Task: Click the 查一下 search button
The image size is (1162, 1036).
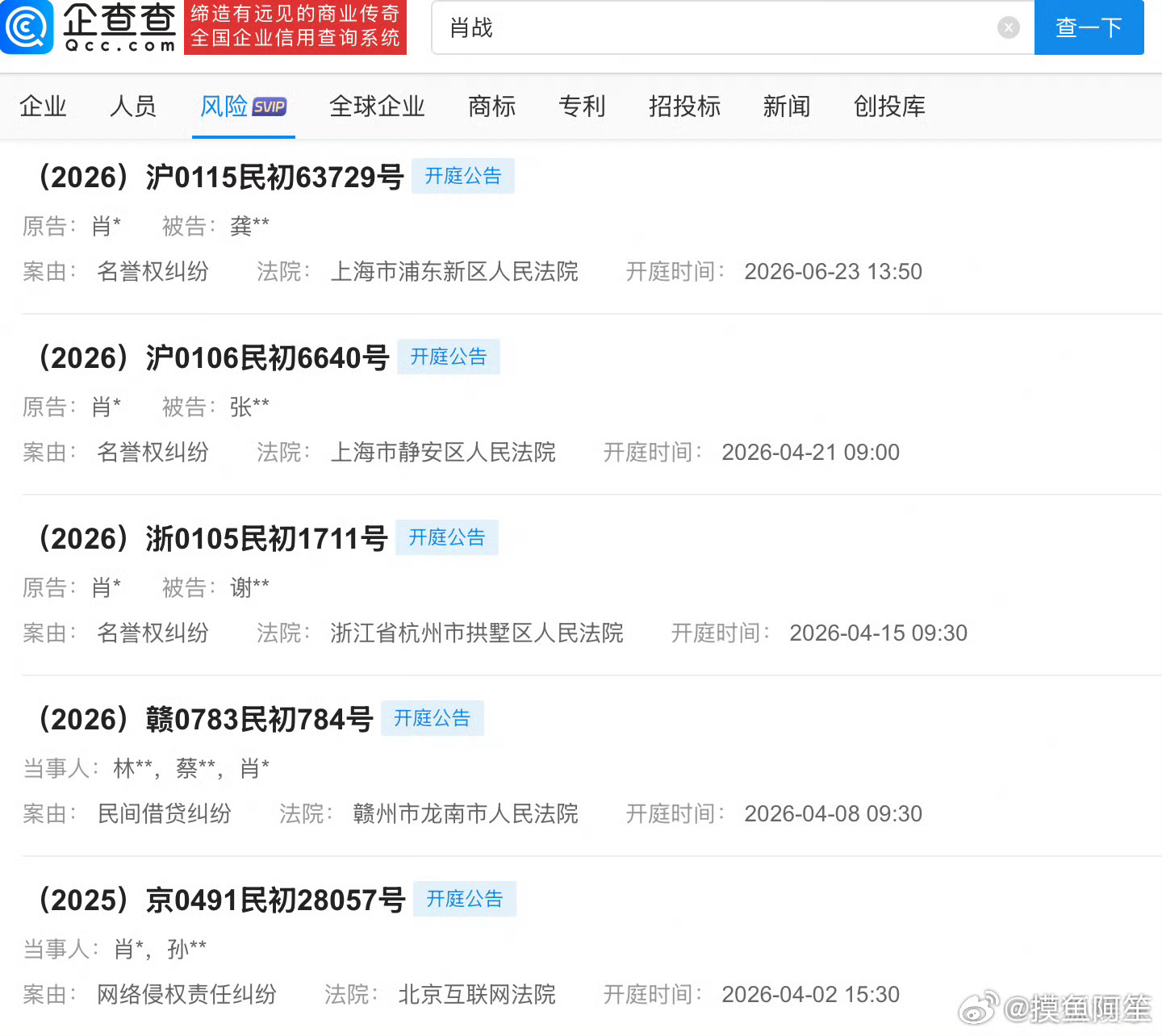Action: pos(1089,27)
